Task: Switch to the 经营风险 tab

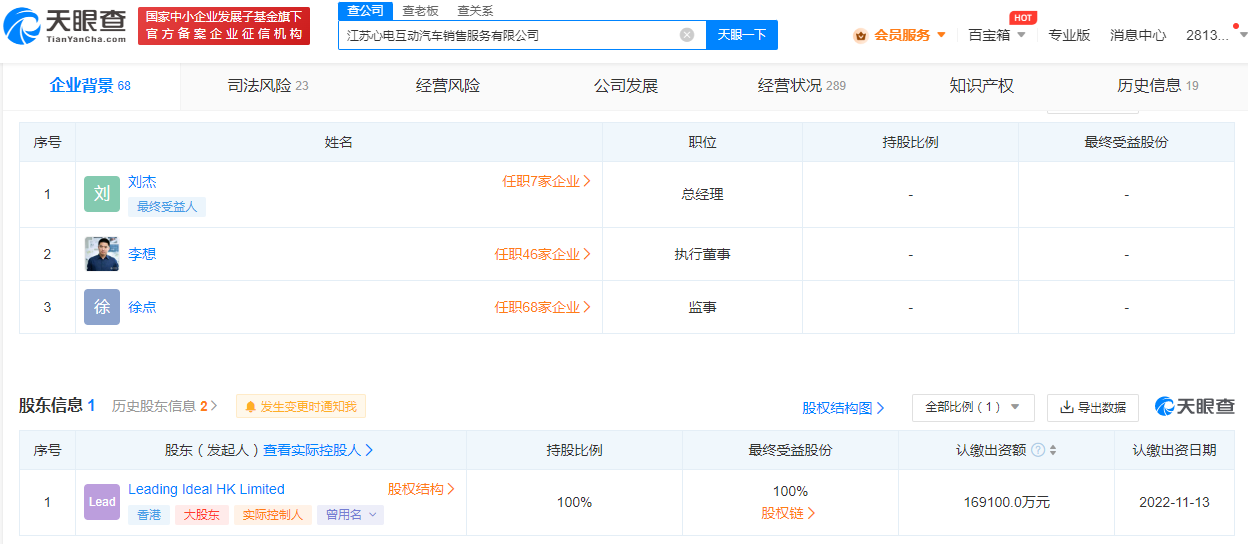Action: pos(448,86)
